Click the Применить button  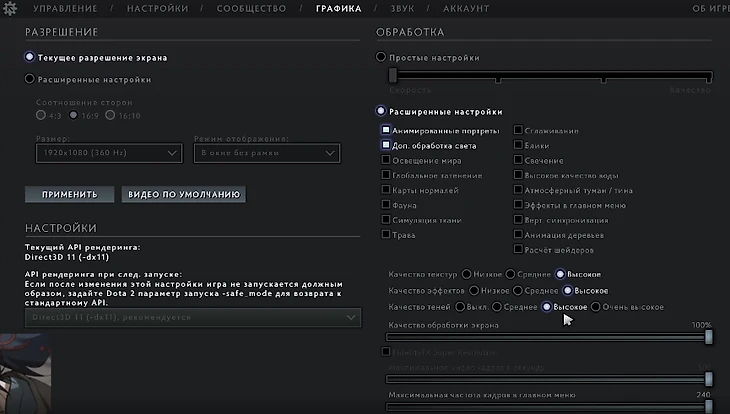pos(70,194)
